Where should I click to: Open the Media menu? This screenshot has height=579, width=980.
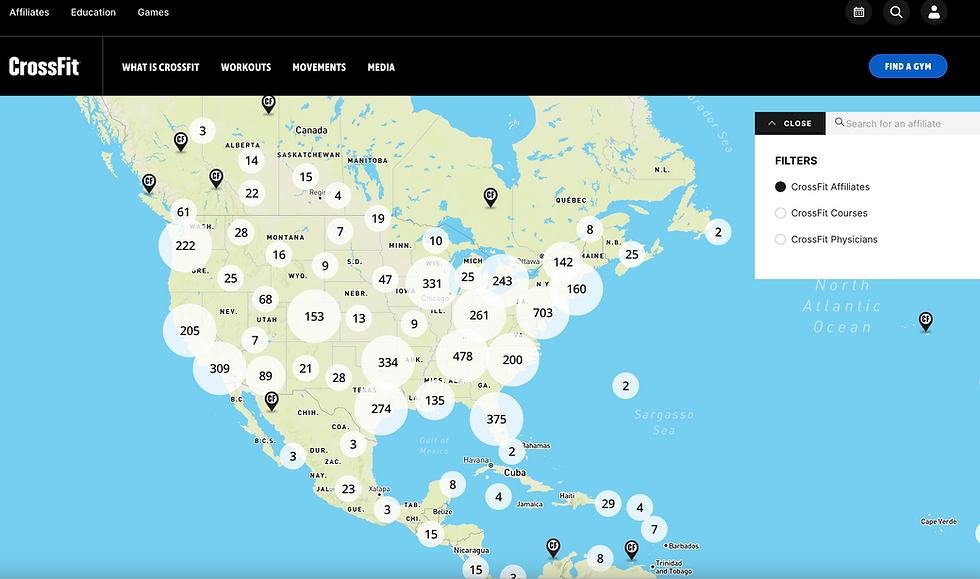(x=381, y=67)
